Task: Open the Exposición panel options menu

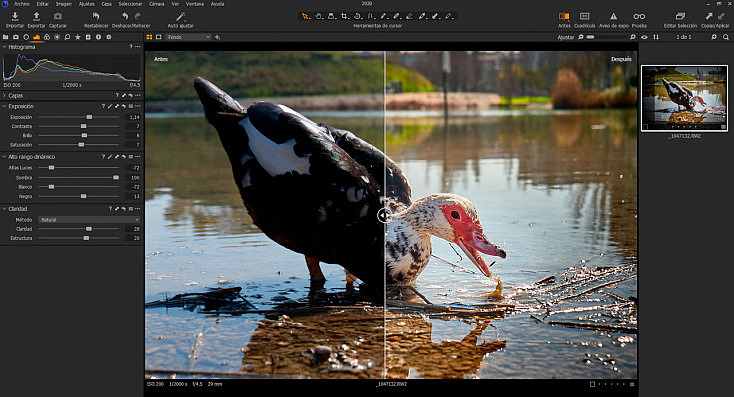Action: coord(138,106)
